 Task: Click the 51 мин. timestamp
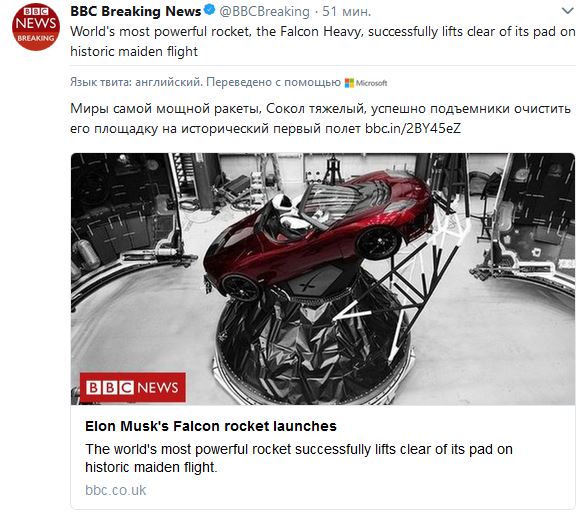click(347, 12)
